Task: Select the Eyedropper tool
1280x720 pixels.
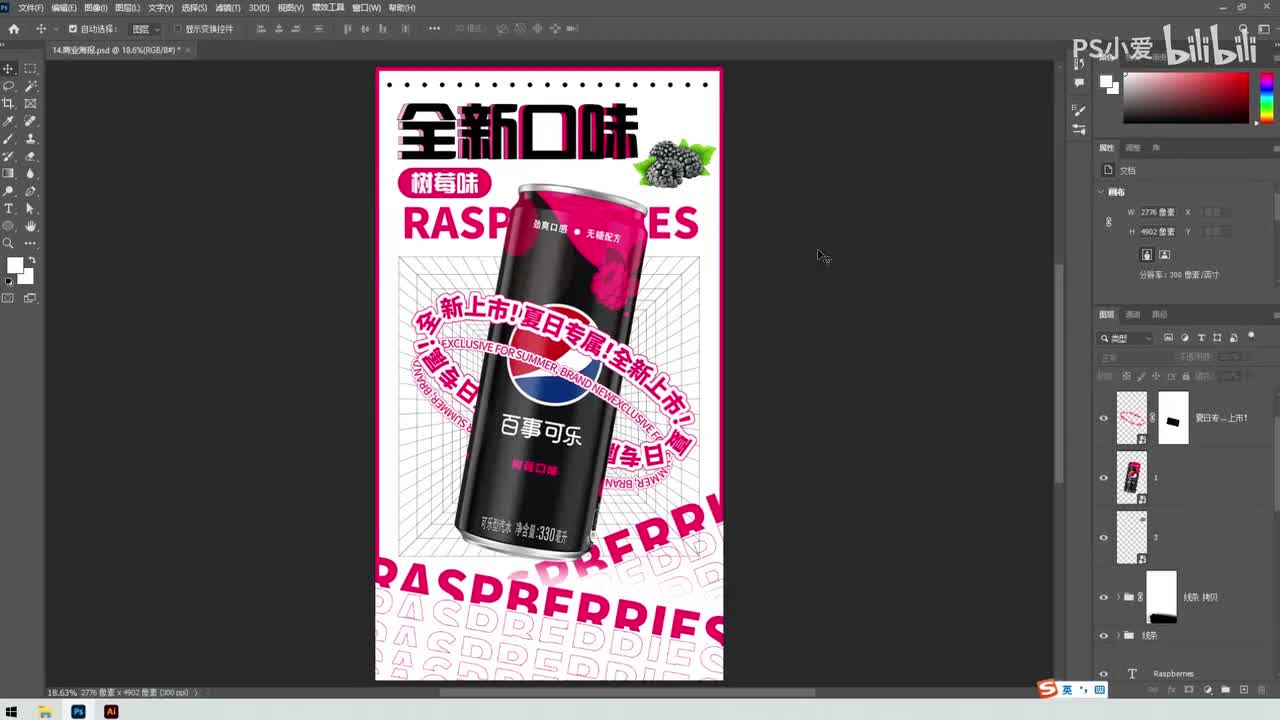Action: click(x=9, y=121)
